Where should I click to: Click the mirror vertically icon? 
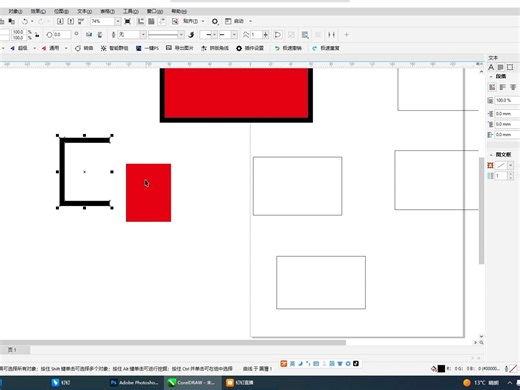click(100, 35)
